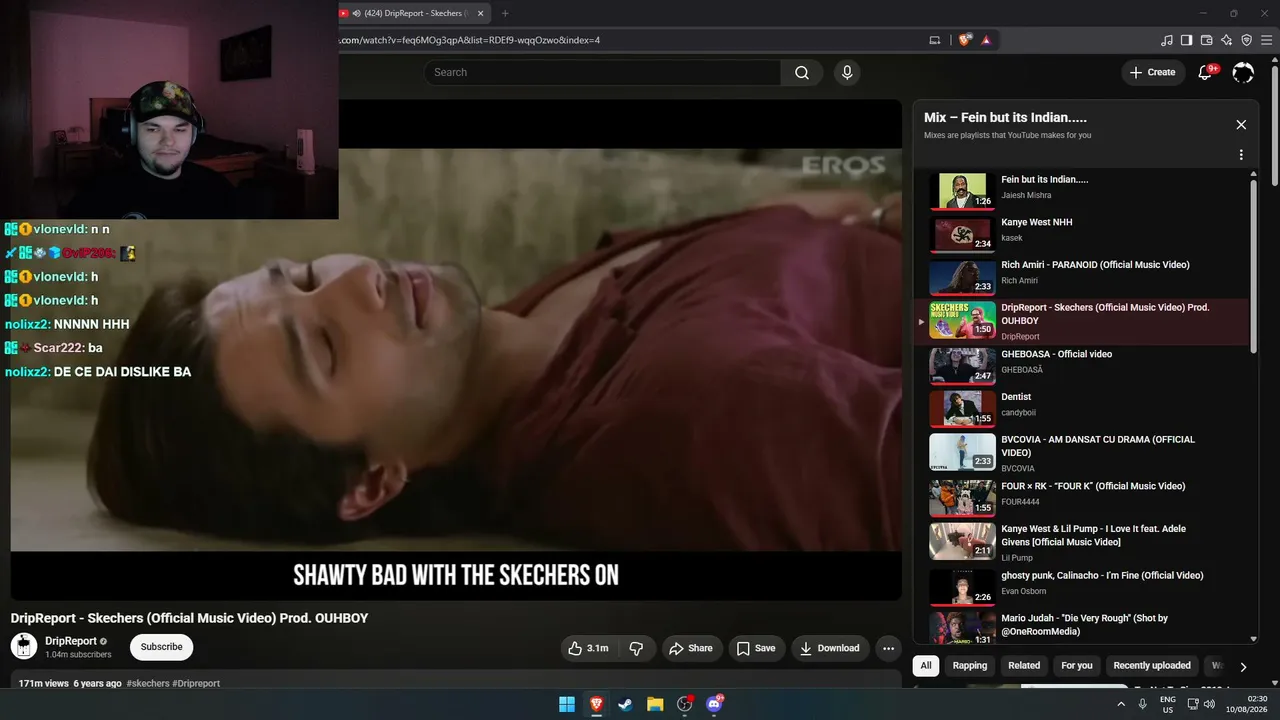Close the Mix playlist panel

(x=1241, y=125)
